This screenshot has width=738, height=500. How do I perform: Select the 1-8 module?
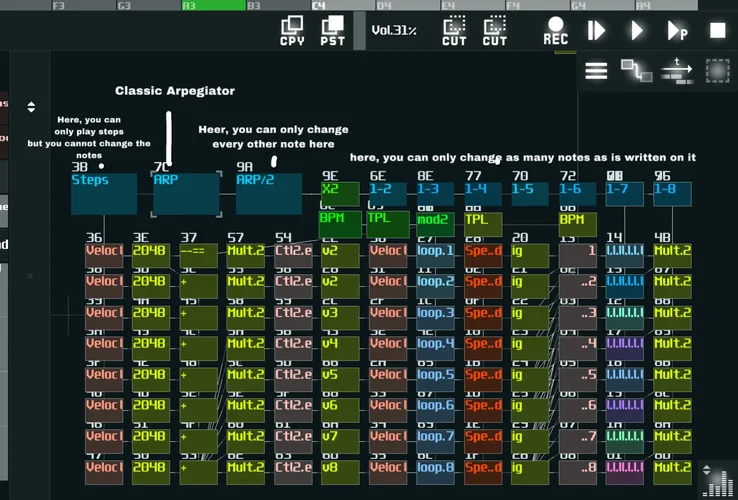click(673, 194)
